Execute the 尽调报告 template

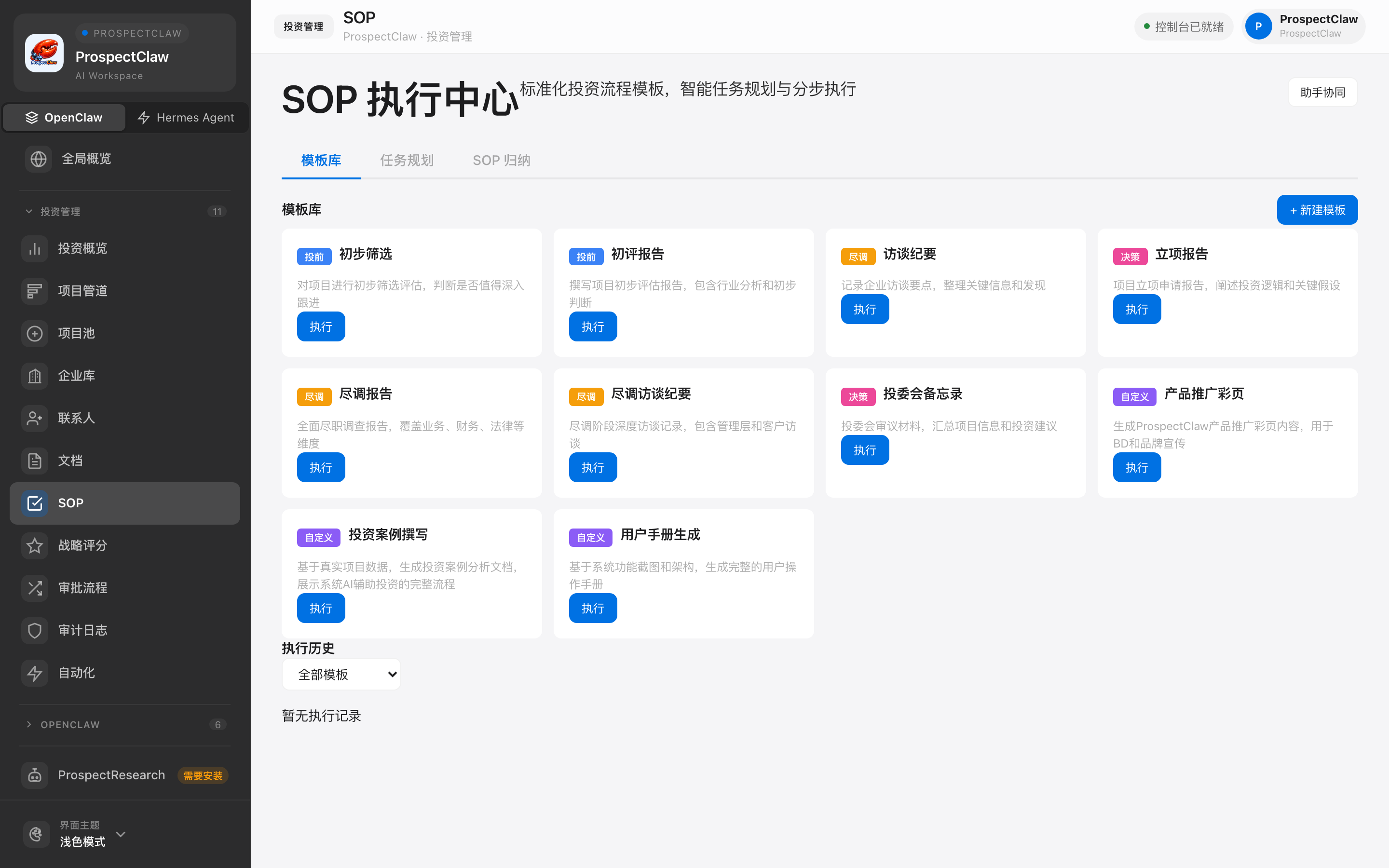(x=320, y=467)
